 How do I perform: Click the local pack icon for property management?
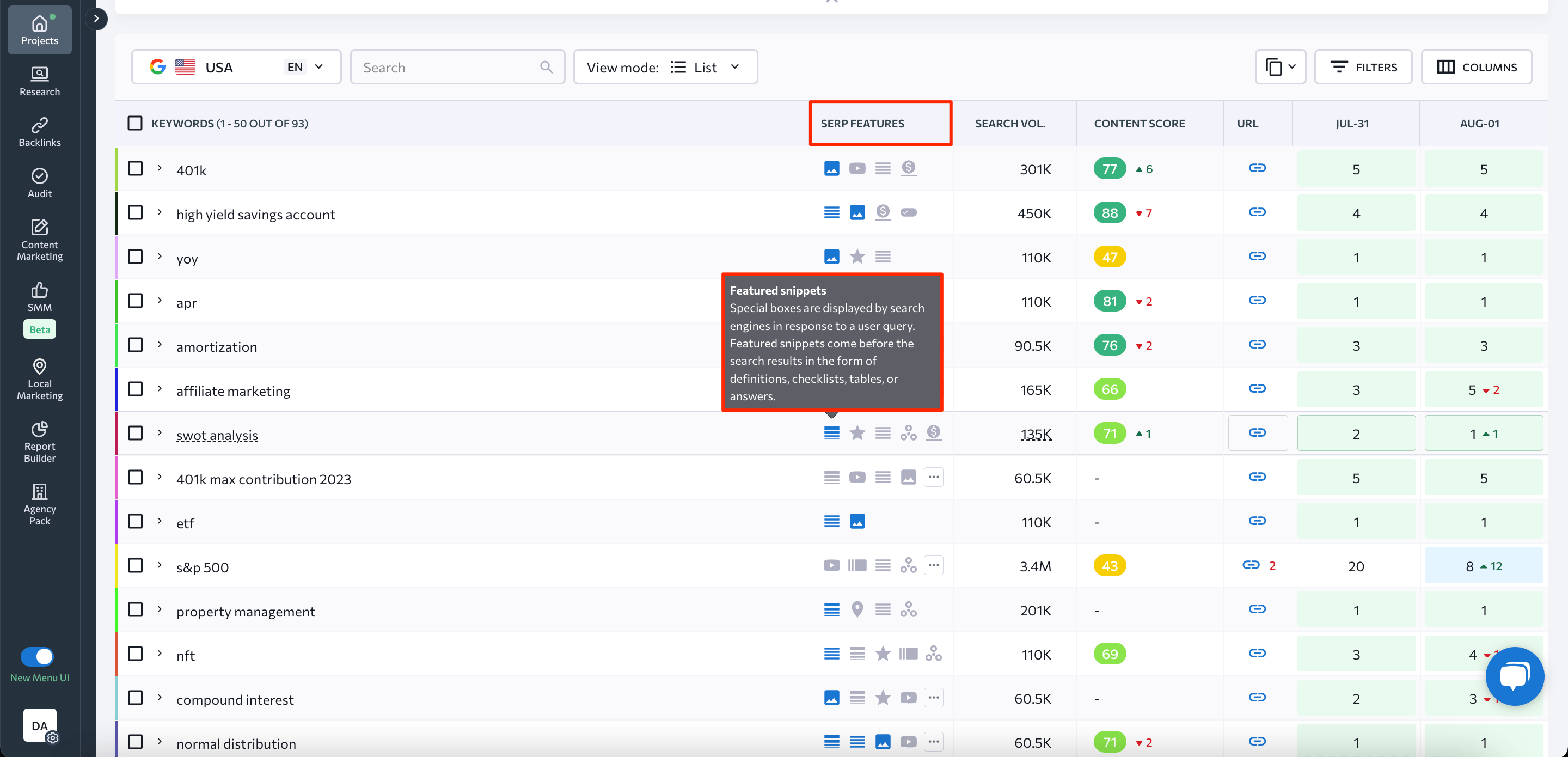click(x=857, y=610)
